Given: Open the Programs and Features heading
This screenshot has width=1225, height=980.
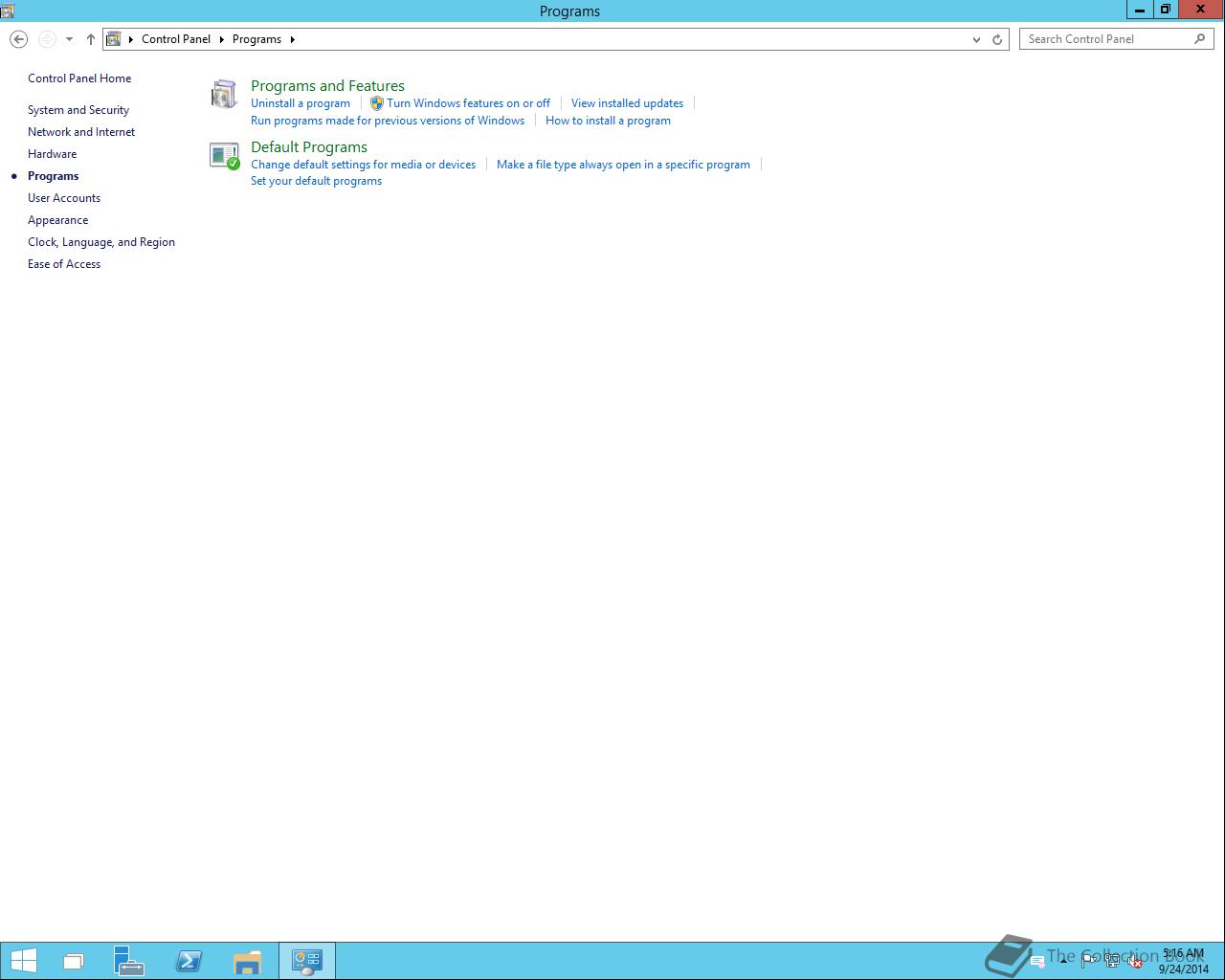Looking at the screenshot, I should [x=327, y=86].
